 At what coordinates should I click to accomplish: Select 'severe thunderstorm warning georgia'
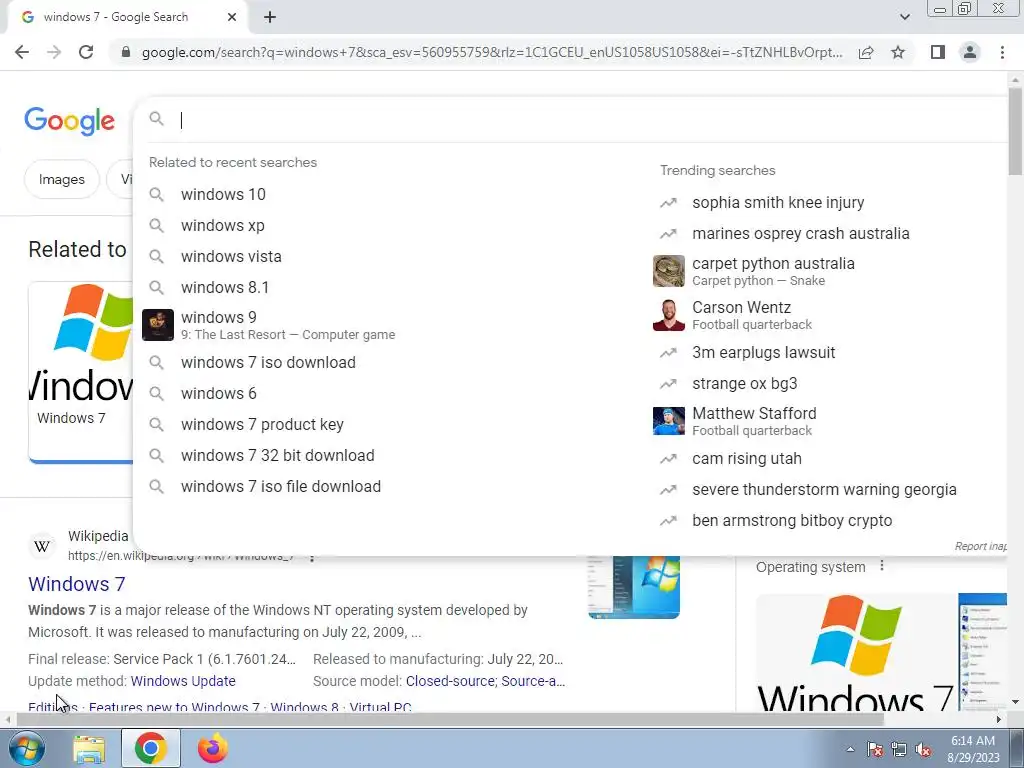click(824, 489)
